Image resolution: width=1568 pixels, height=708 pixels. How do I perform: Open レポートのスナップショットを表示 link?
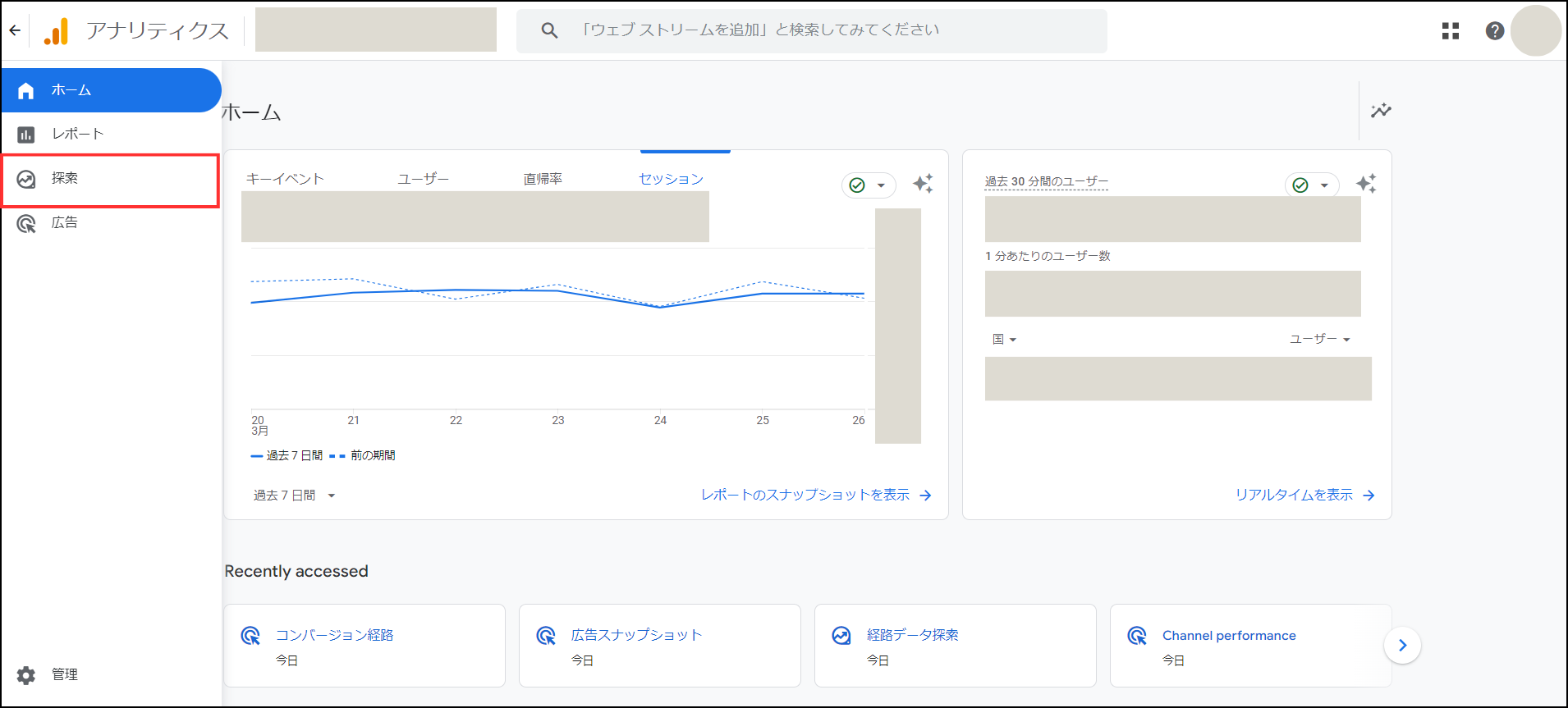pyautogui.click(x=816, y=496)
